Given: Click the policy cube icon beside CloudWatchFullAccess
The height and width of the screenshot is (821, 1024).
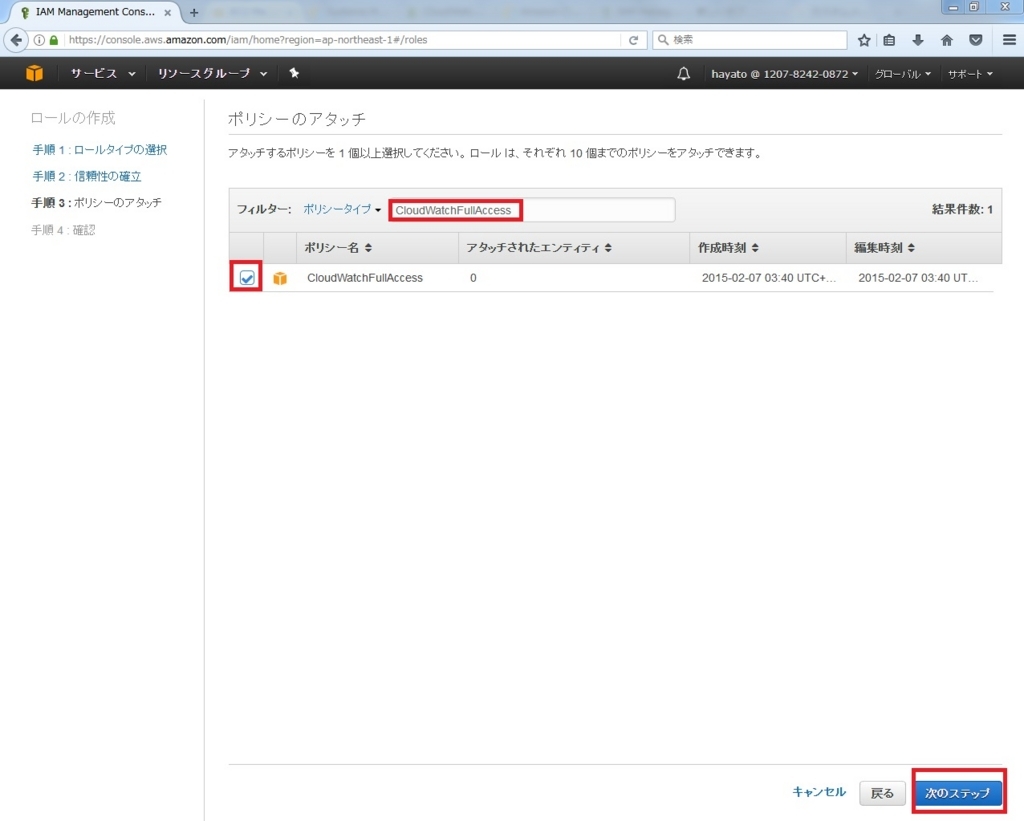Looking at the screenshot, I should tap(280, 278).
